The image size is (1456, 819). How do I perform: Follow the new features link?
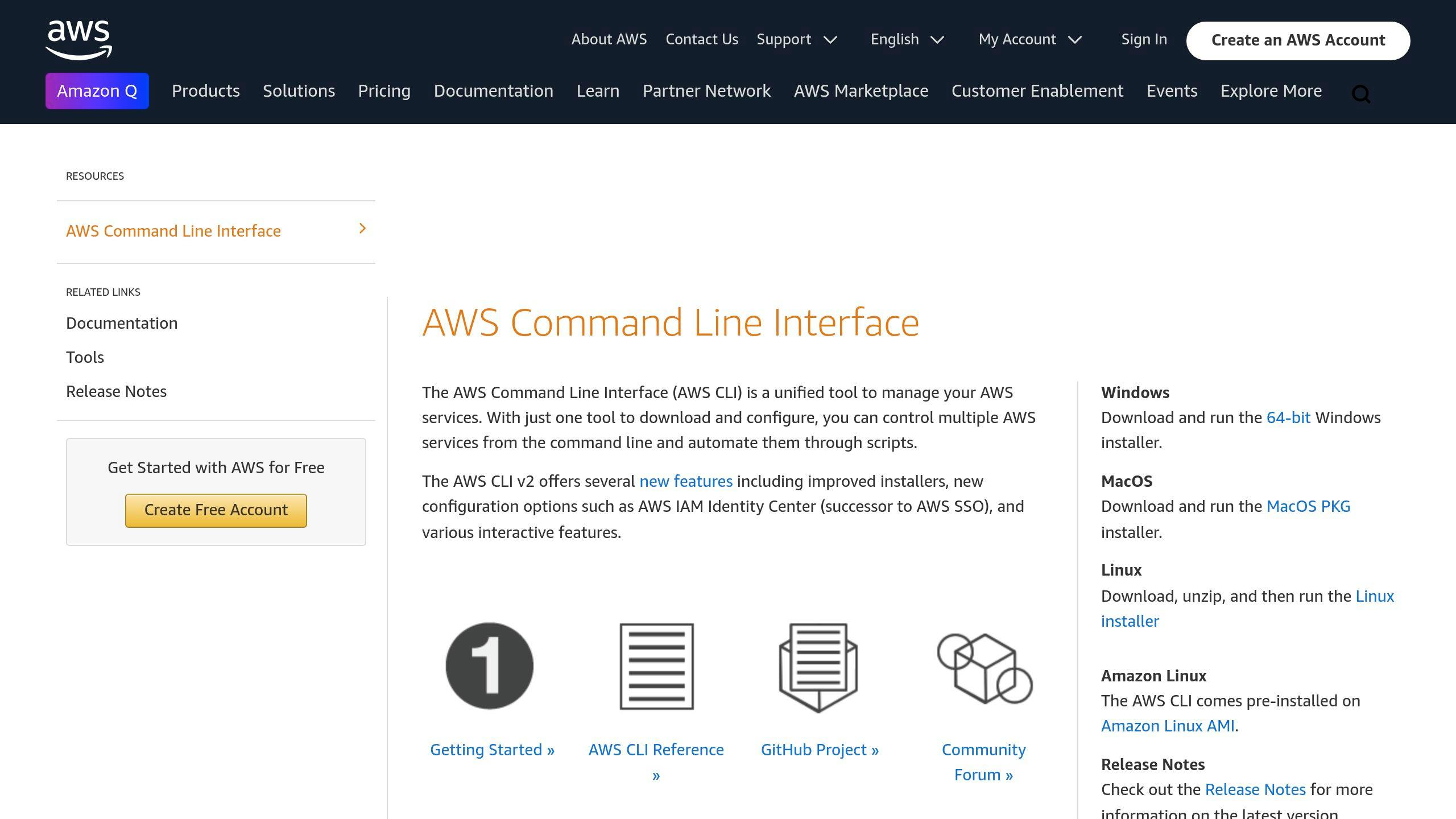(686, 481)
